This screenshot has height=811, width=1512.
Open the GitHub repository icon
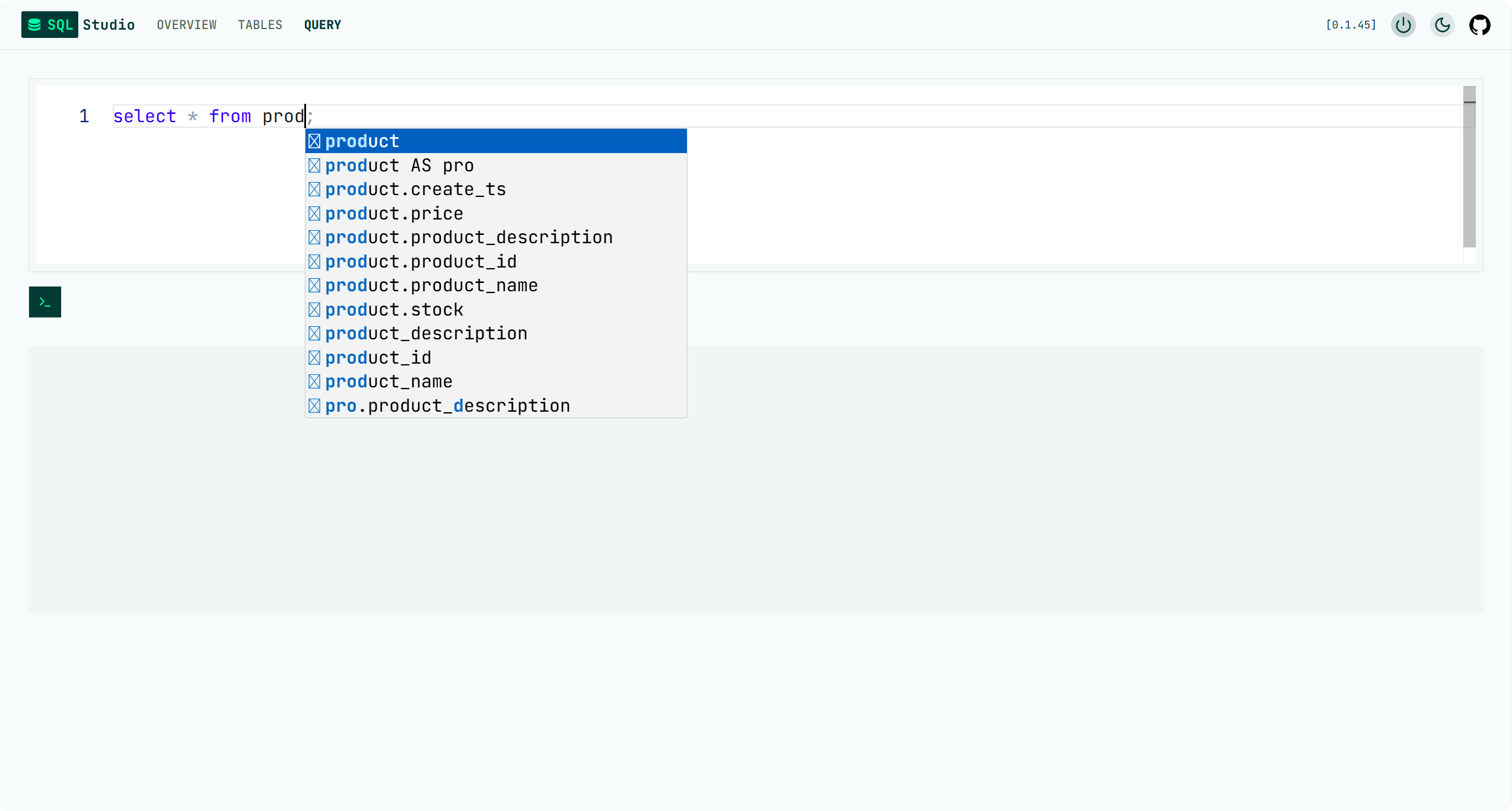[x=1479, y=25]
